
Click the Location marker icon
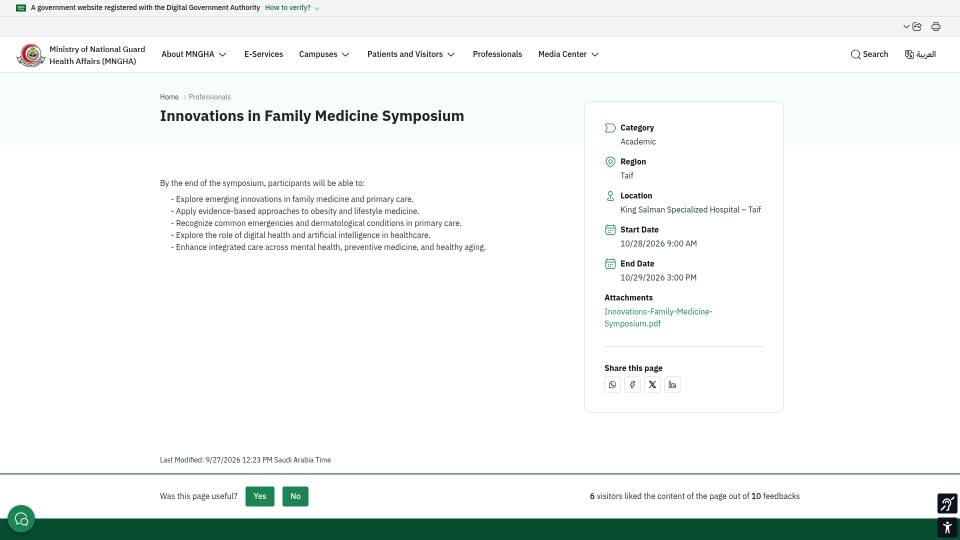click(x=610, y=196)
